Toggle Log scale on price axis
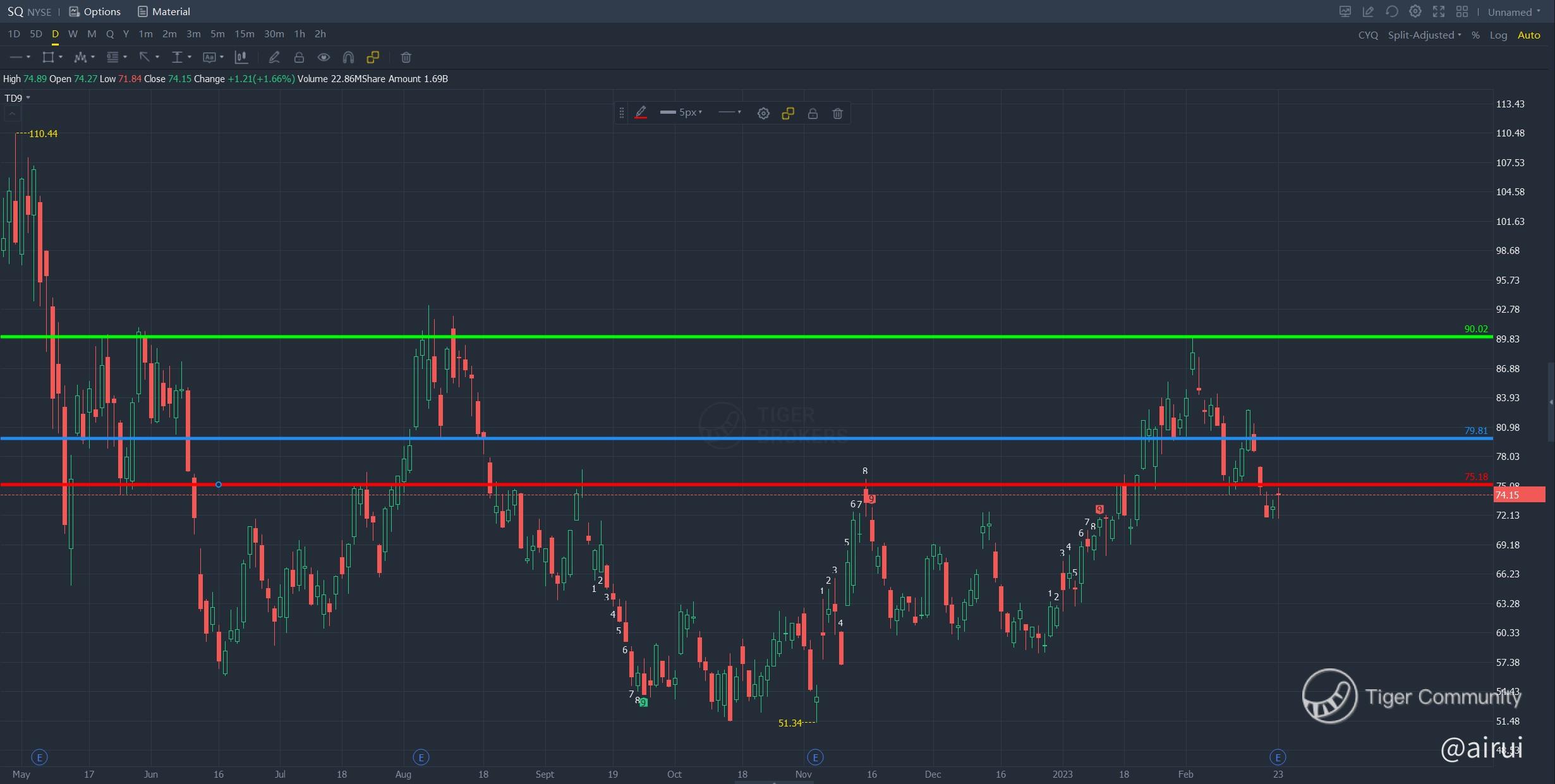 pos(1498,35)
